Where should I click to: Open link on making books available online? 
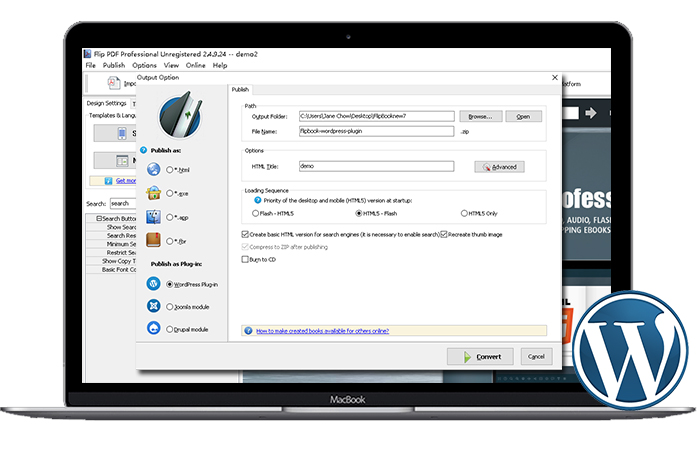pos(322,331)
